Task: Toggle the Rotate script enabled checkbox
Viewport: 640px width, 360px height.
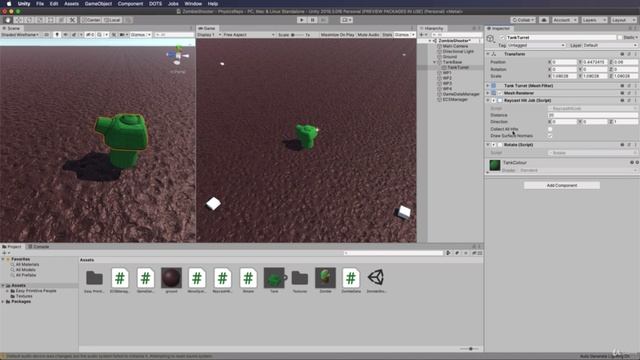Action: (x=500, y=145)
